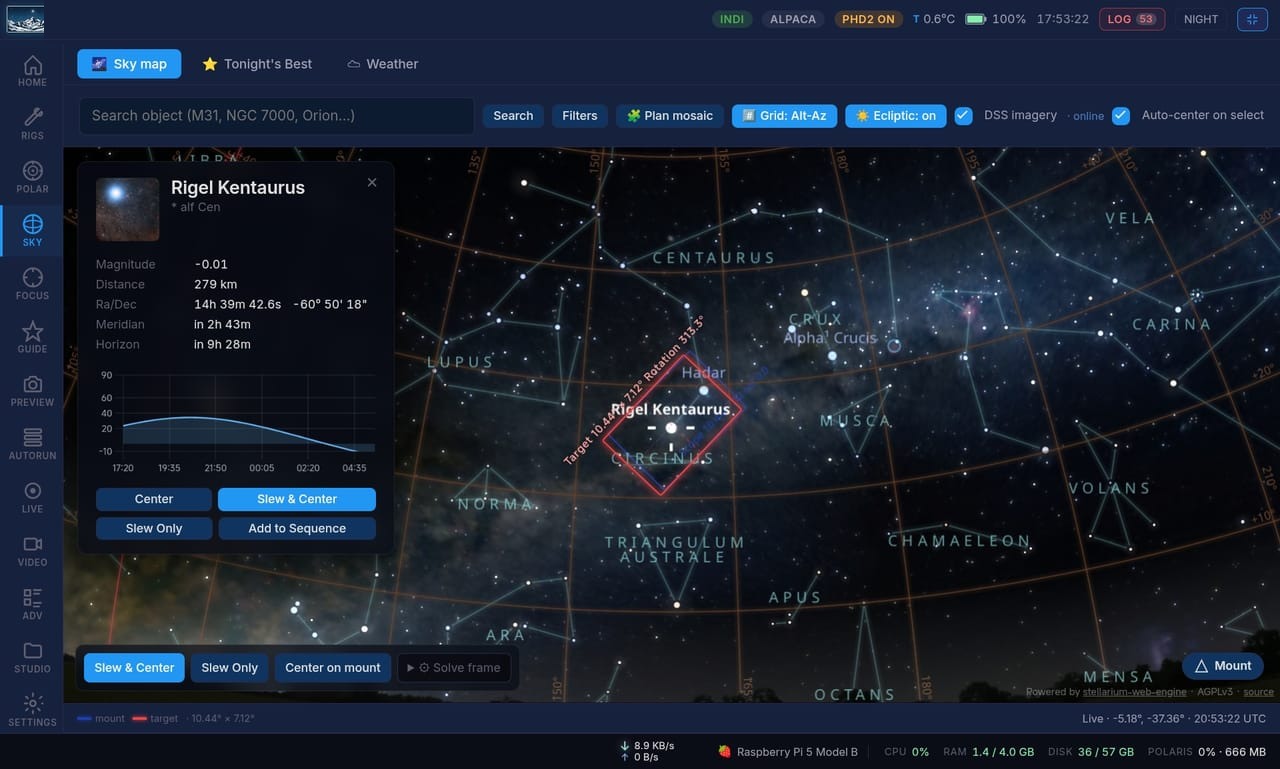Click the TRIANGULUM AUSTRALE label
1280x769 pixels.
pyautogui.click(x=674, y=550)
